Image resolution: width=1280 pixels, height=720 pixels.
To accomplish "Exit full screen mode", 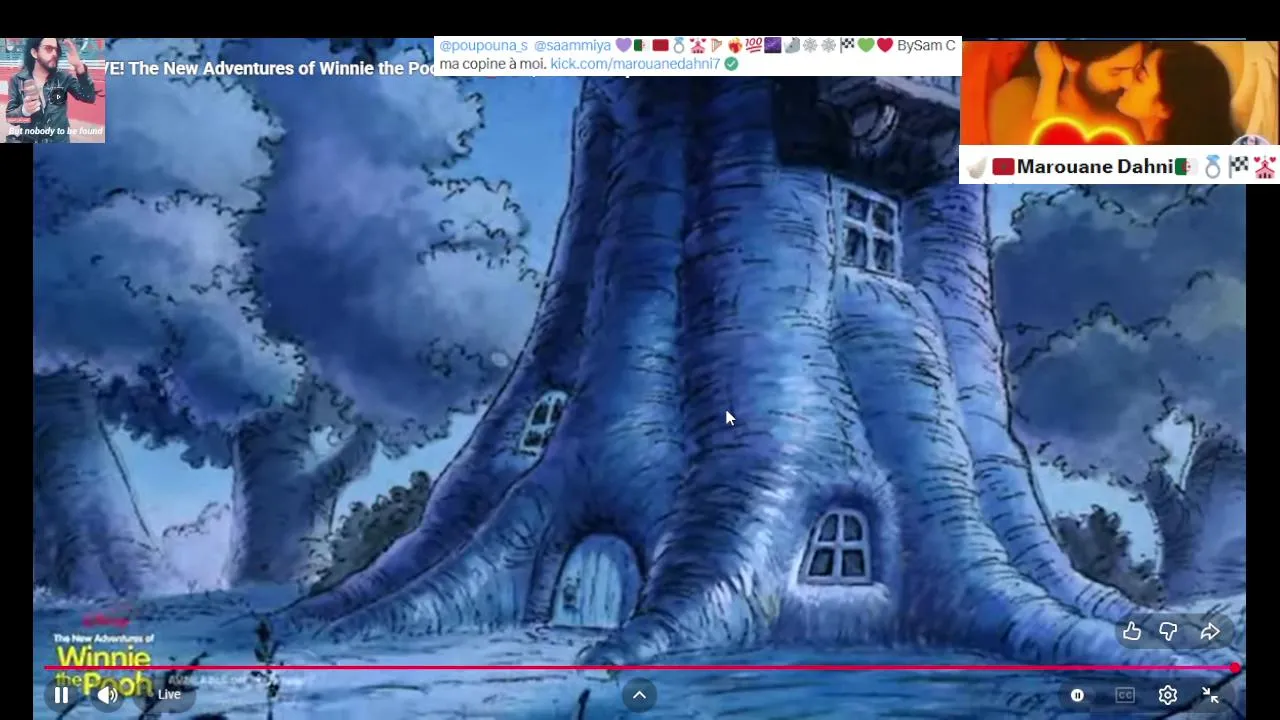I will [x=1210, y=695].
